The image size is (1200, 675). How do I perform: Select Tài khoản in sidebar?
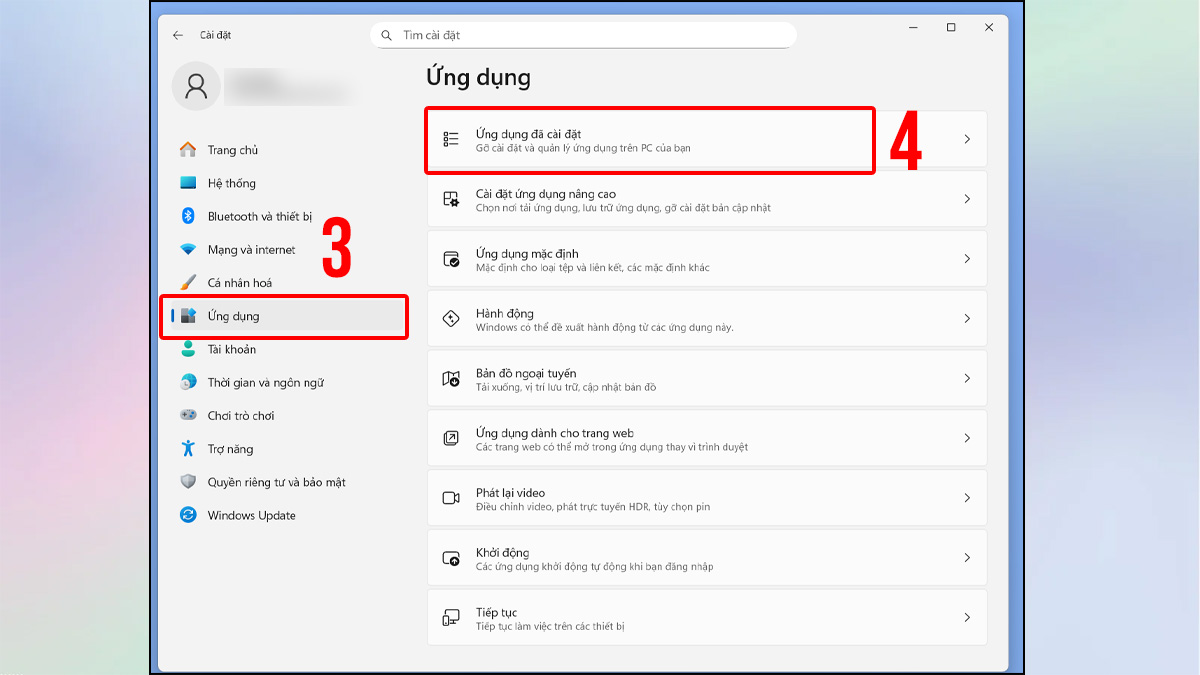click(287, 349)
